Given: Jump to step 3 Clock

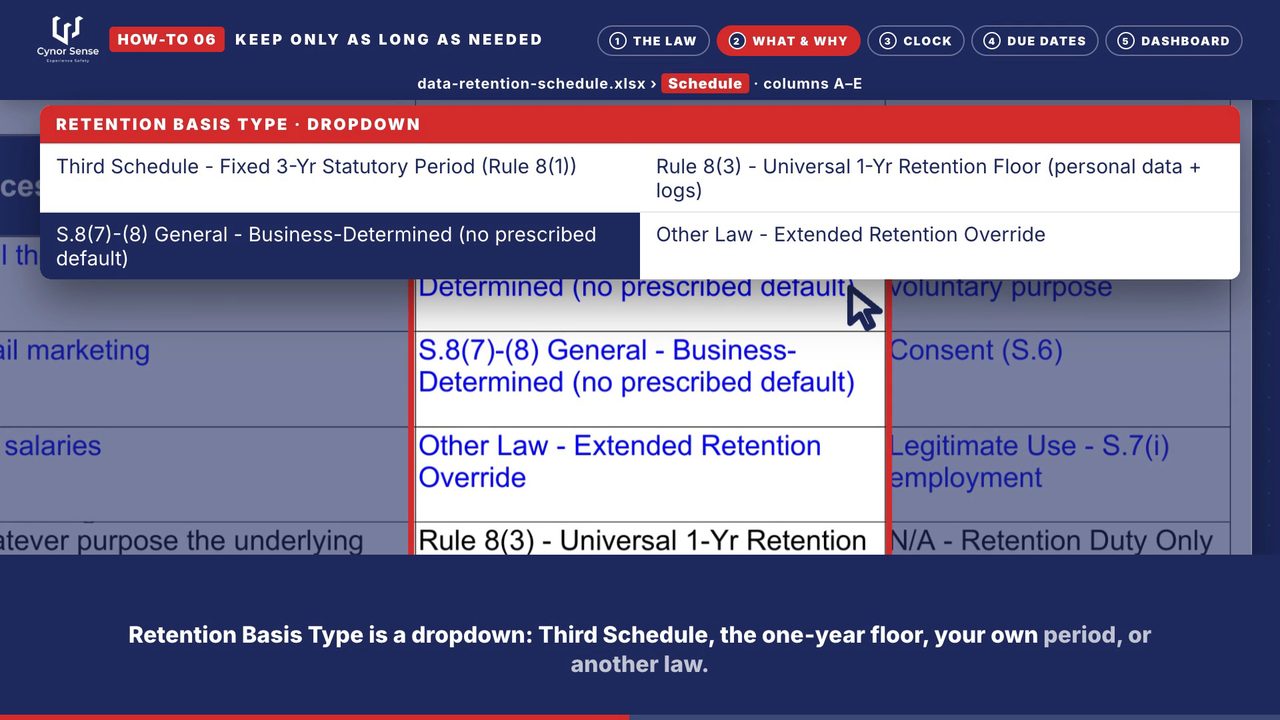Looking at the screenshot, I should point(916,41).
